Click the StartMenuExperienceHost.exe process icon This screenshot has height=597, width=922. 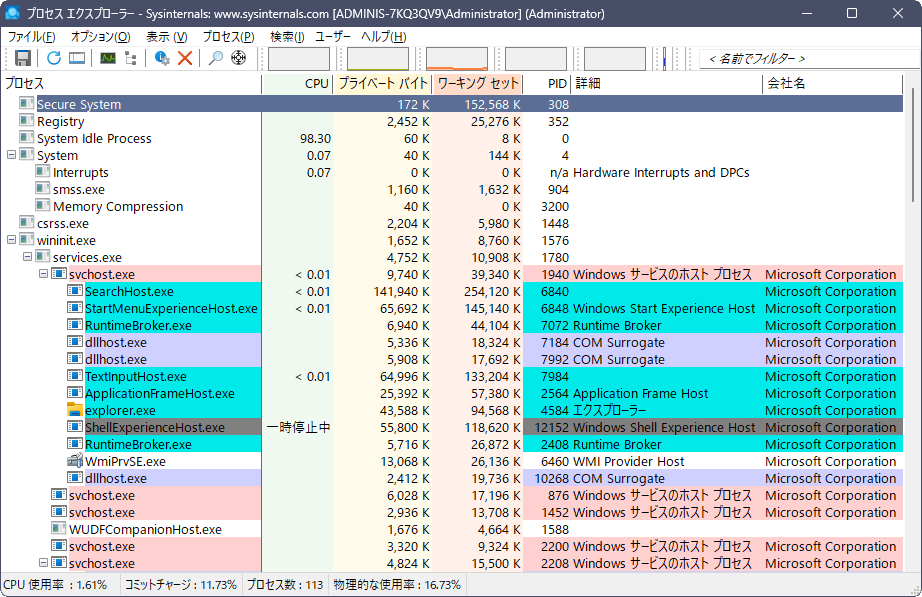pyautogui.click(x=75, y=308)
